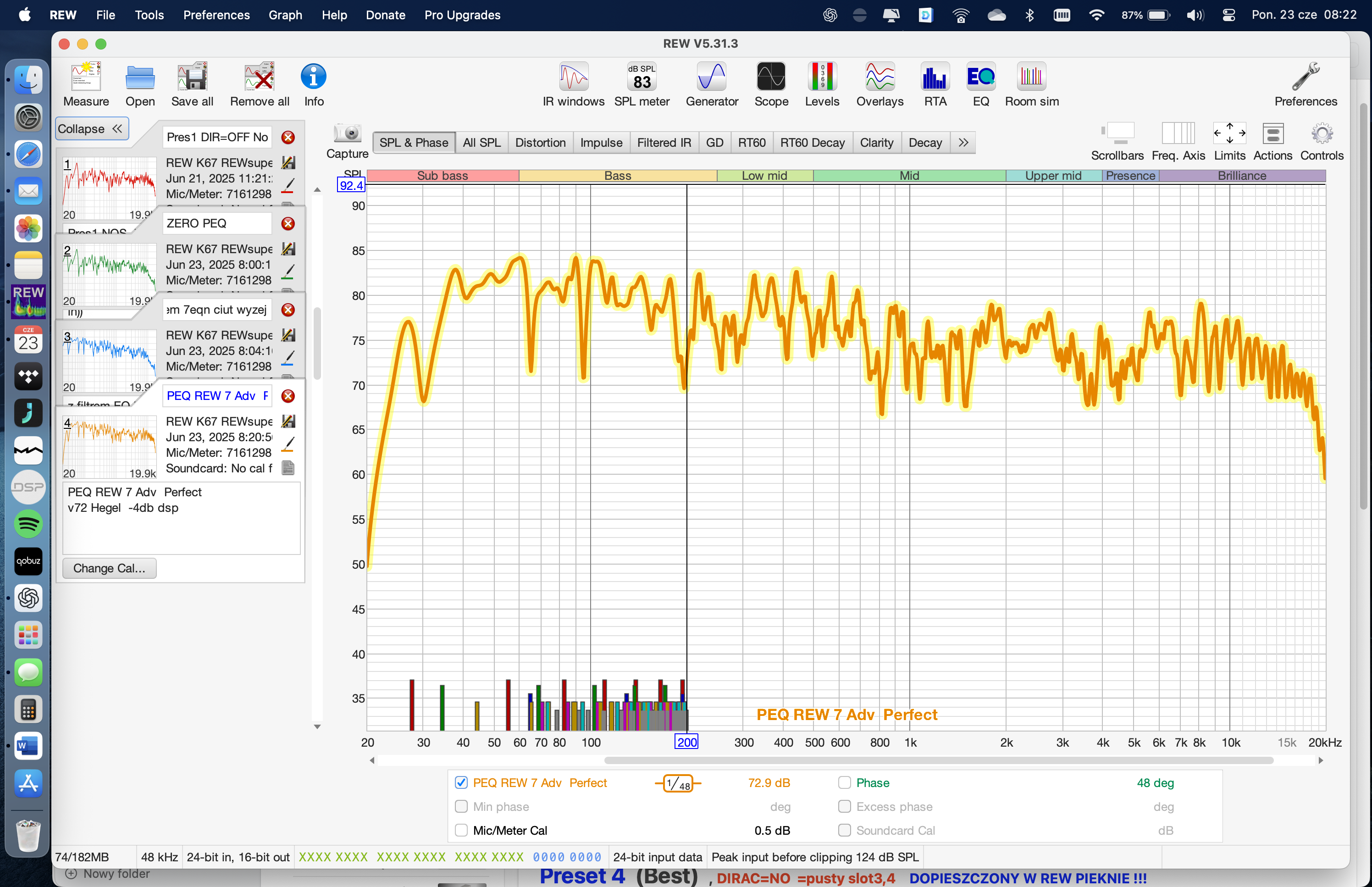The height and width of the screenshot is (887, 1372).
Task: Capture the graph with camera icon
Action: 347,141
